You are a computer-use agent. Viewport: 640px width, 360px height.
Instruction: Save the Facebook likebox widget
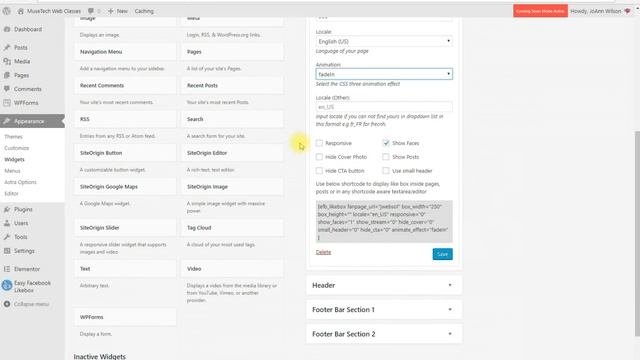click(442, 254)
